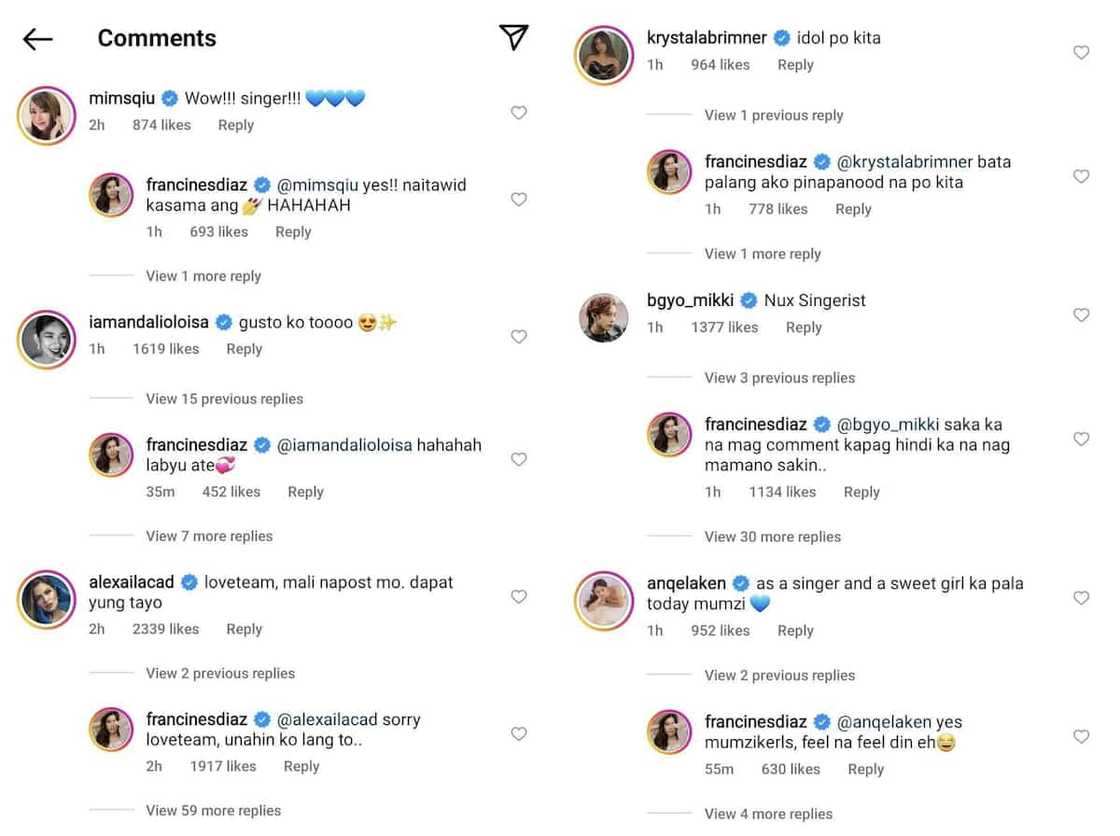Tap heart on anqelaken's comment
Image resolution: width=1120 pixels, height=836 pixels.
[1081, 598]
